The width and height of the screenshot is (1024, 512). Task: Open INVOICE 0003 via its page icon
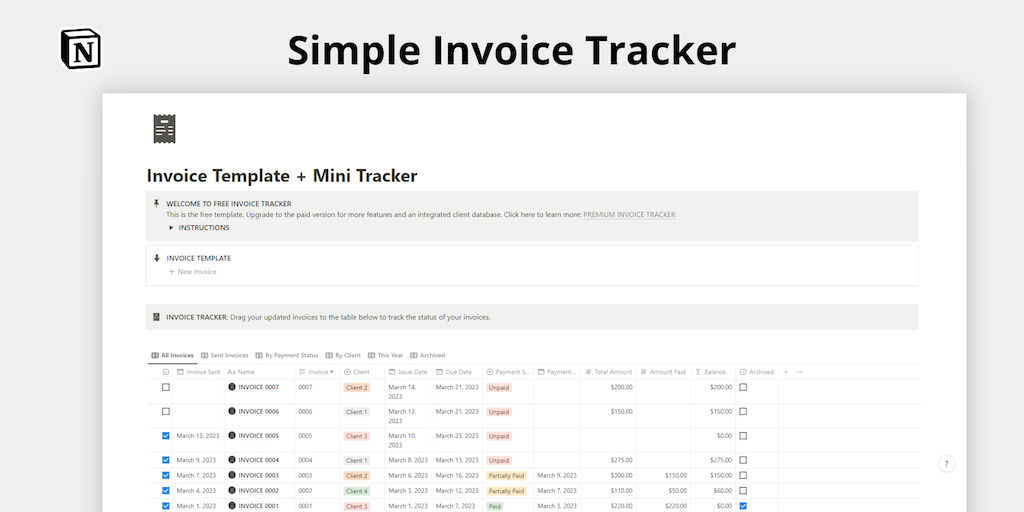click(x=232, y=475)
